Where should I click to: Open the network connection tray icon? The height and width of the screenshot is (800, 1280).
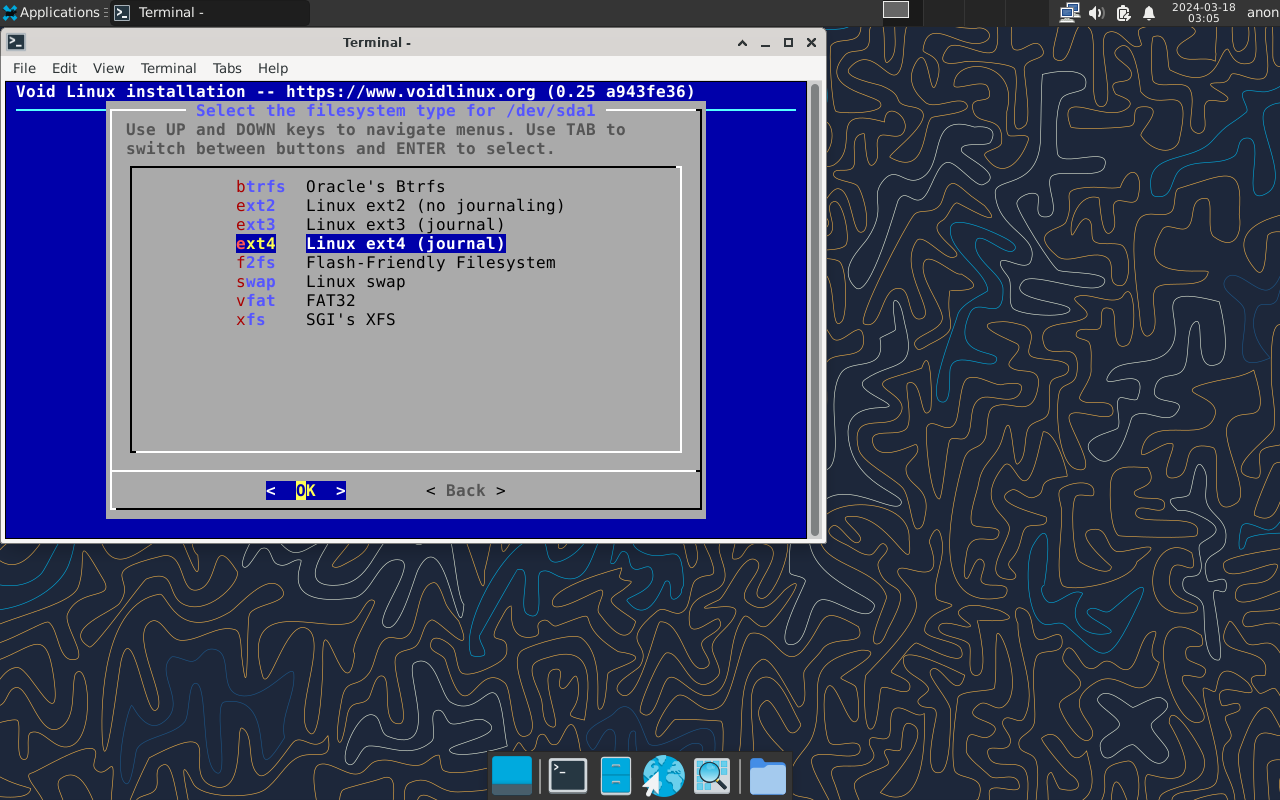pos(1069,13)
